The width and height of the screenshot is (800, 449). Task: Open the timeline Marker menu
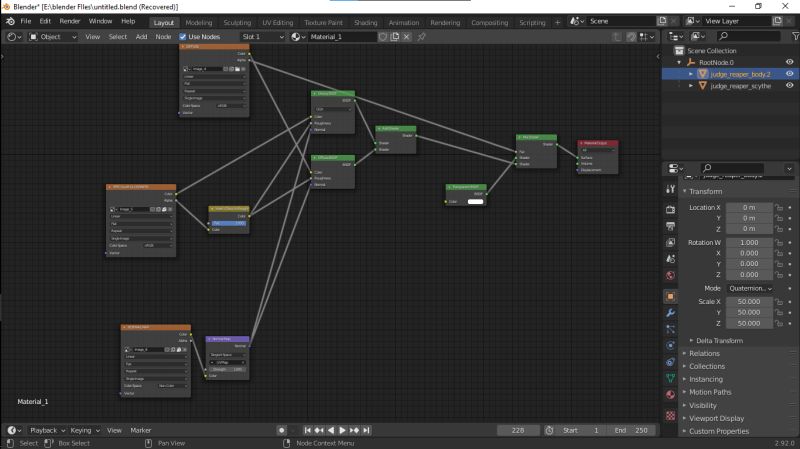[140, 430]
